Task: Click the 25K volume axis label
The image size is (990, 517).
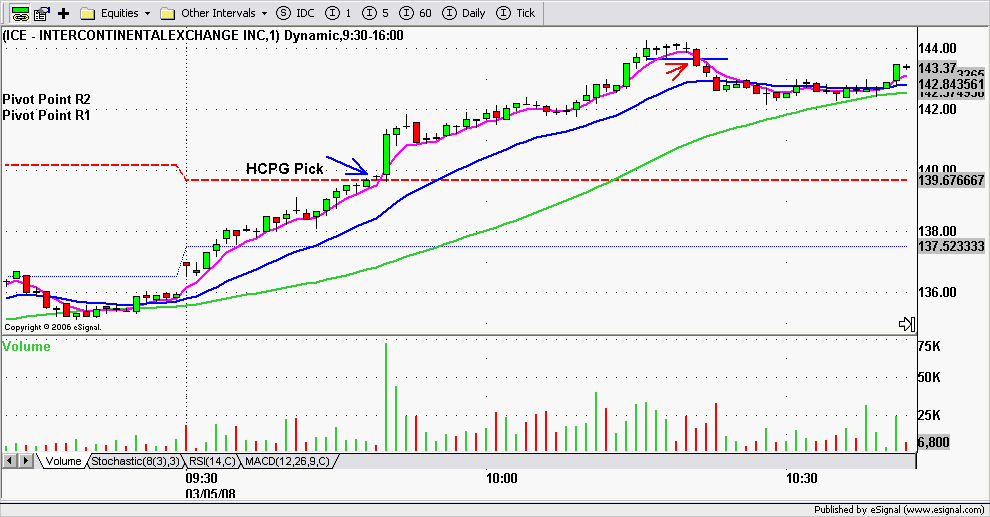Action: tap(929, 415)
